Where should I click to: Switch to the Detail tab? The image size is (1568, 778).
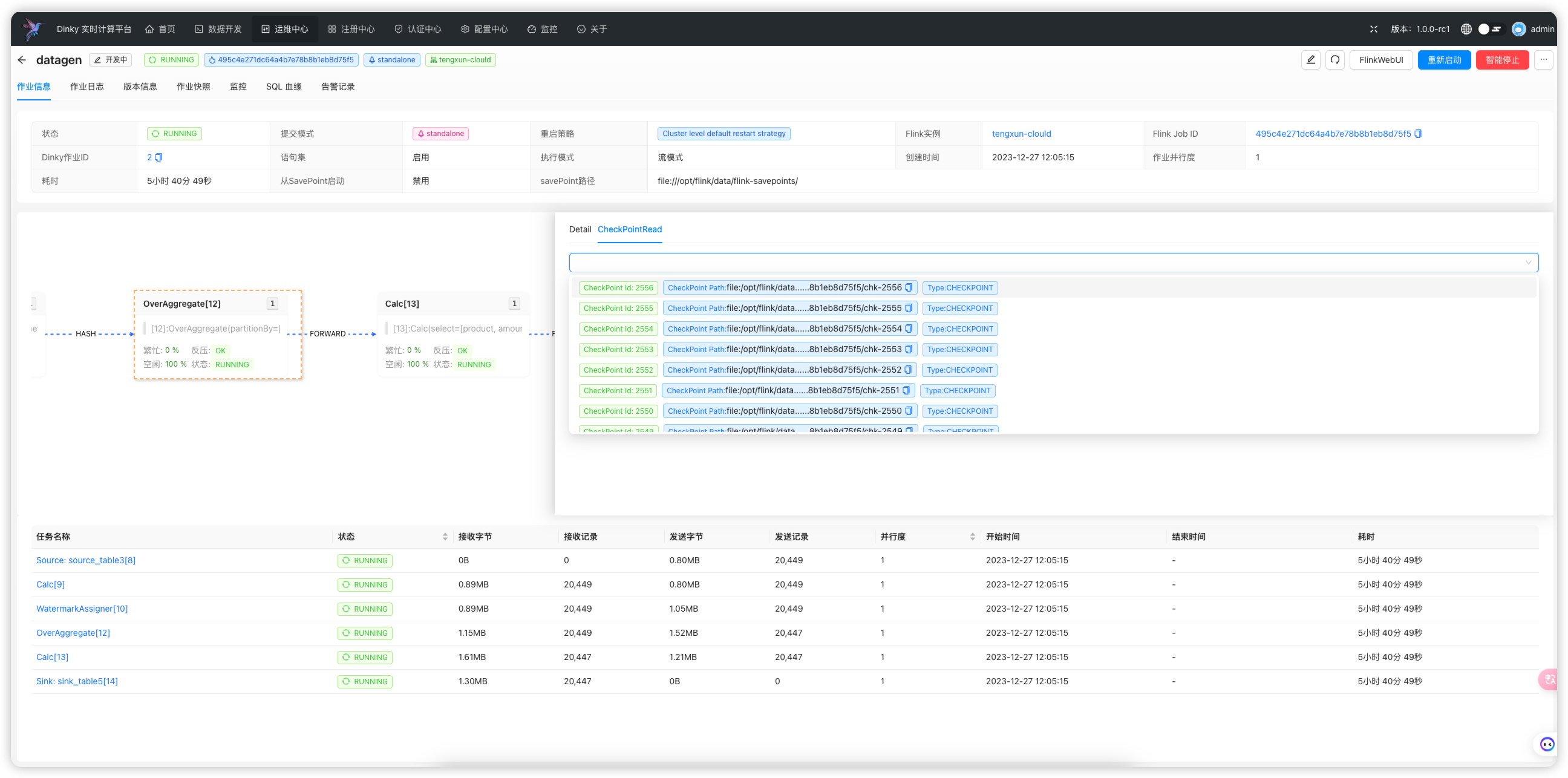click(580, 229)
